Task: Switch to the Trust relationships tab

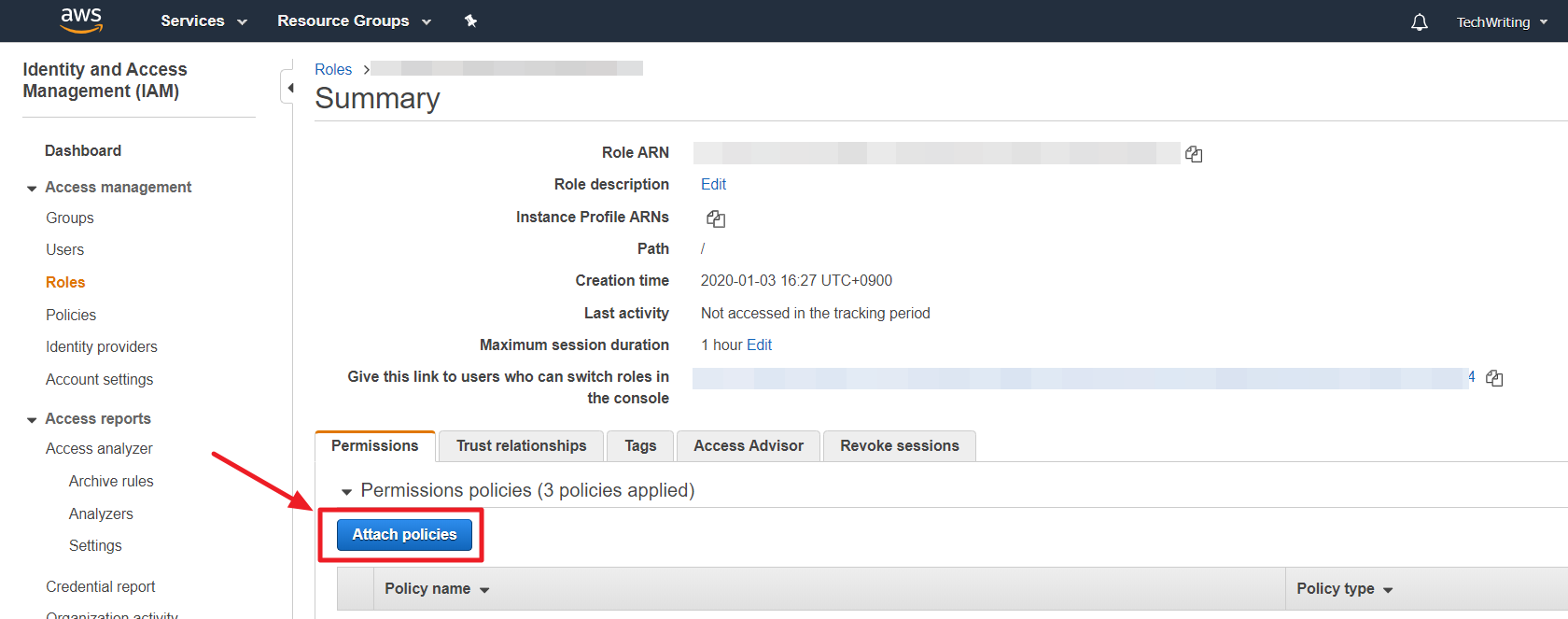Action: (521, 446)
